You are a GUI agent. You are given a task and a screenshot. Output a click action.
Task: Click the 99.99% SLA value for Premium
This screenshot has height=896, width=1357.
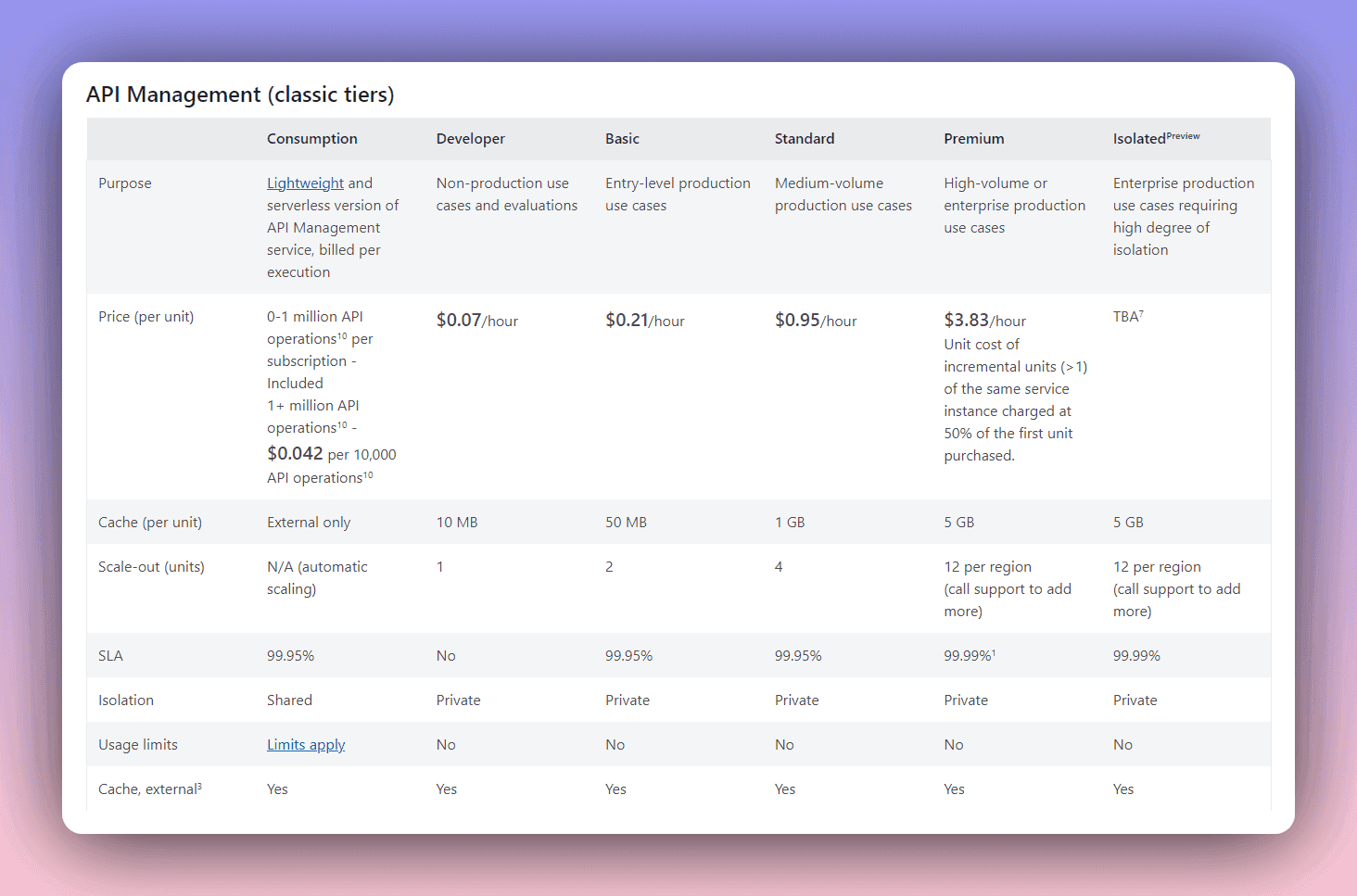click(x=969, y=656)
